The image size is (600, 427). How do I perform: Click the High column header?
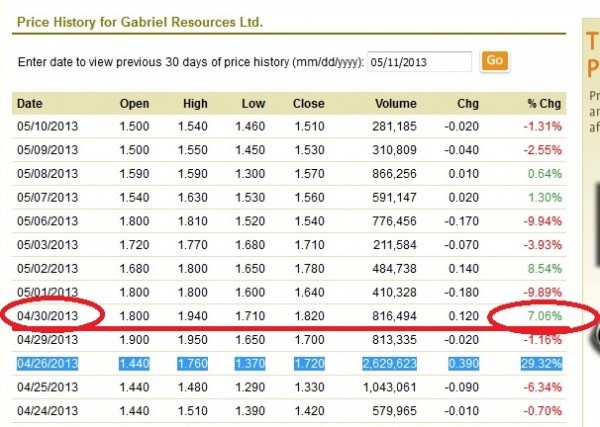coord(196,104)
